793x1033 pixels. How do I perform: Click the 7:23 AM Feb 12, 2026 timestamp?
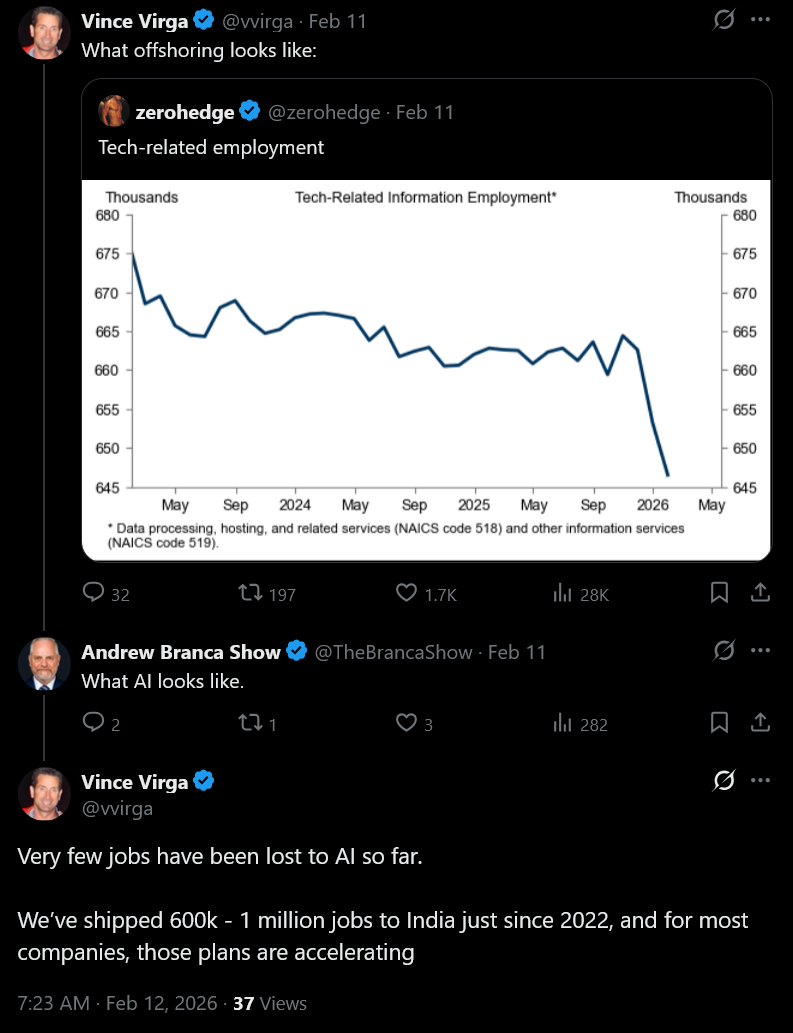(x=117, y=1003)
